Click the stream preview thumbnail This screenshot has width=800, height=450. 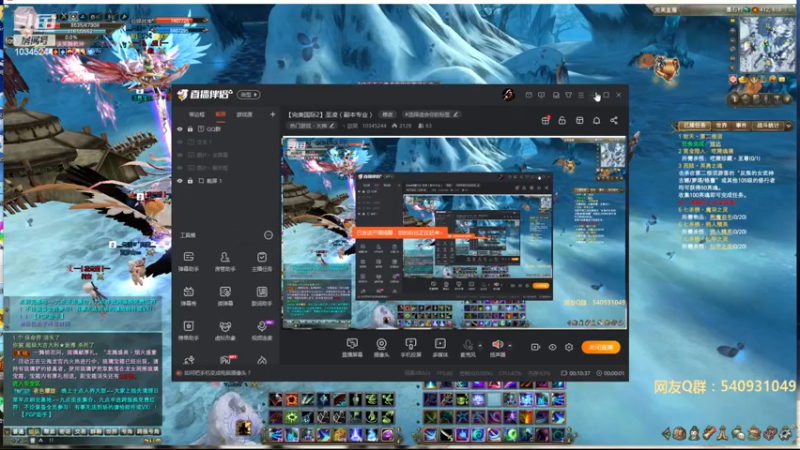click(x=454, y=233)
